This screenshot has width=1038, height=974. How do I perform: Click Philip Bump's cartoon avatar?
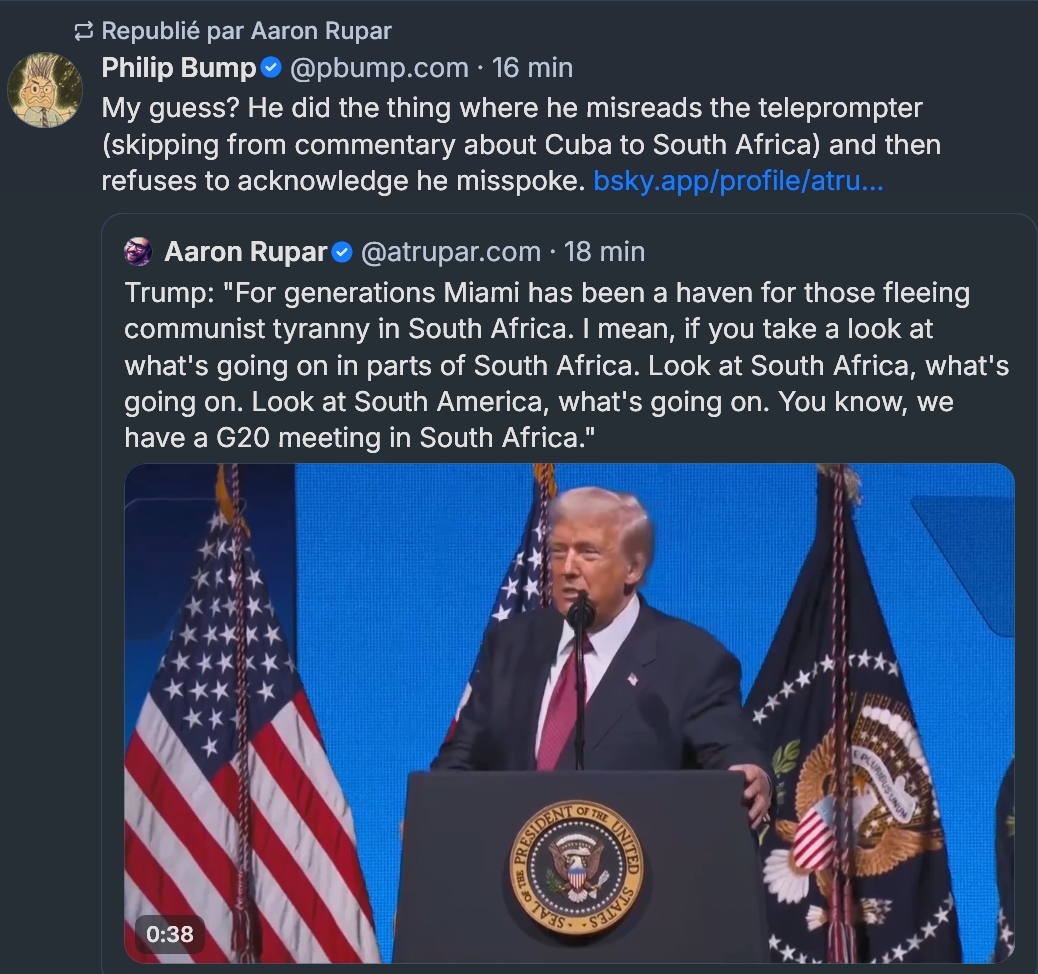pyautogui.click(x=45, y=91)
